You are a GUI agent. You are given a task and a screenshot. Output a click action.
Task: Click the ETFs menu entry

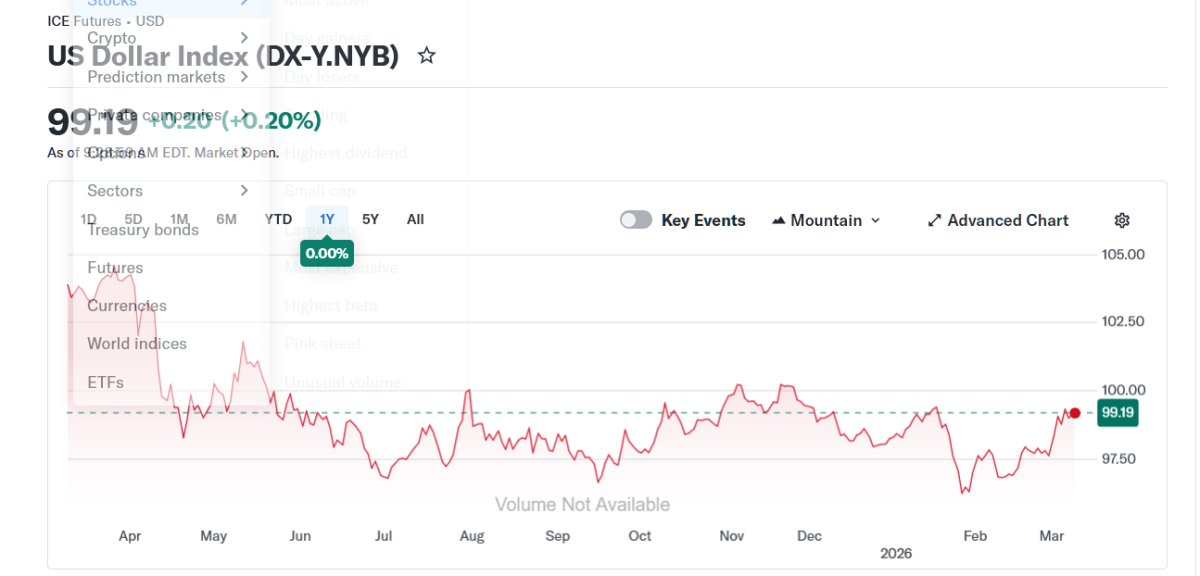(105, 382)
